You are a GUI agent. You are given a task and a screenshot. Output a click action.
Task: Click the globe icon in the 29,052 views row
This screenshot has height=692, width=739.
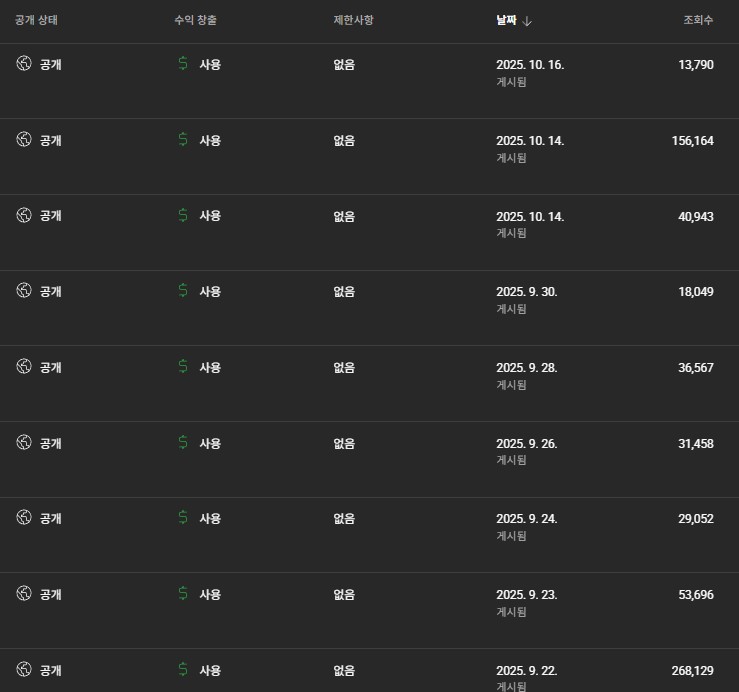[x=24, y=517]
